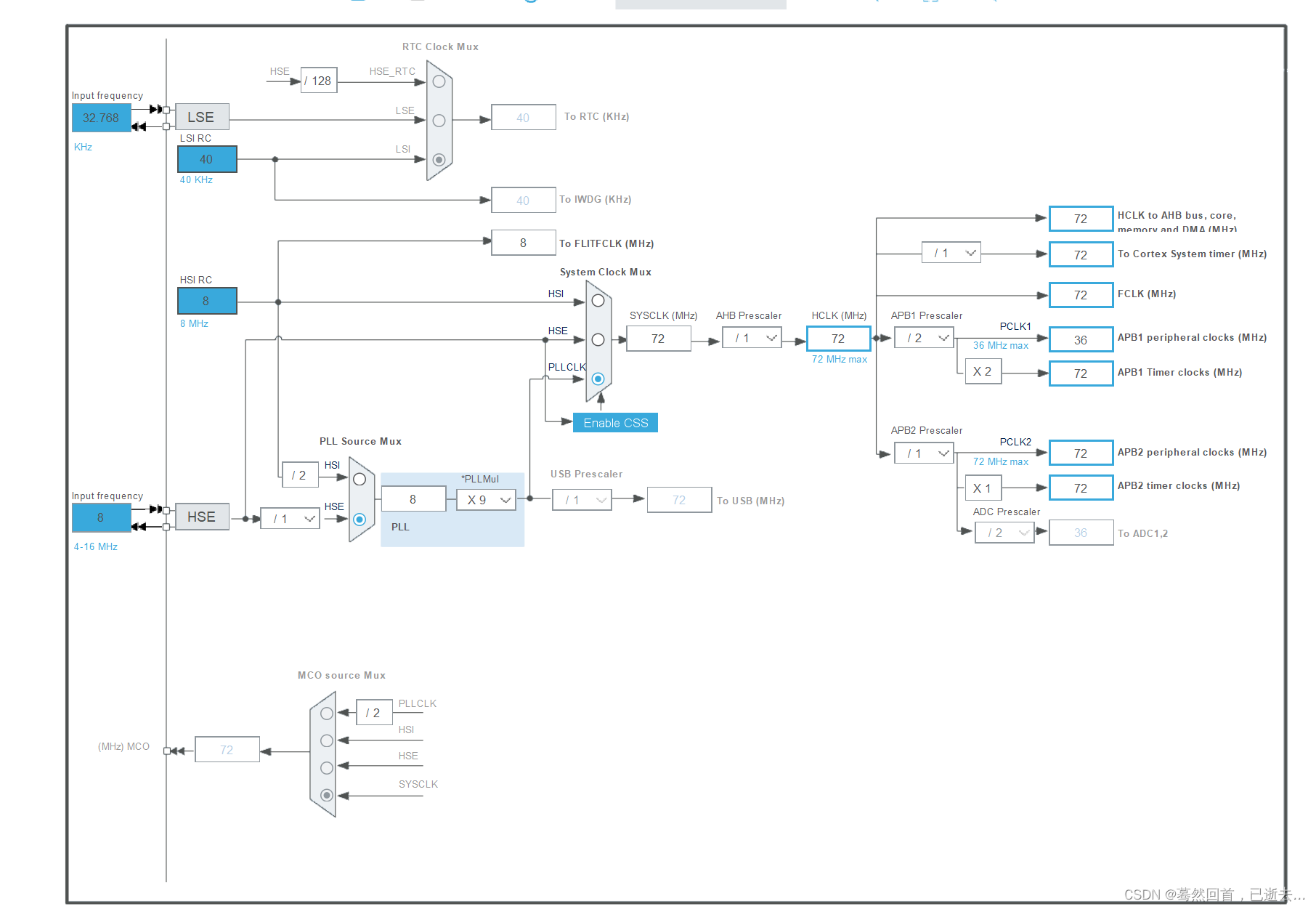Select LSE in RTC Clock Mux
The width and height of the screenshot is (1316, 909).
pos(439,121)
